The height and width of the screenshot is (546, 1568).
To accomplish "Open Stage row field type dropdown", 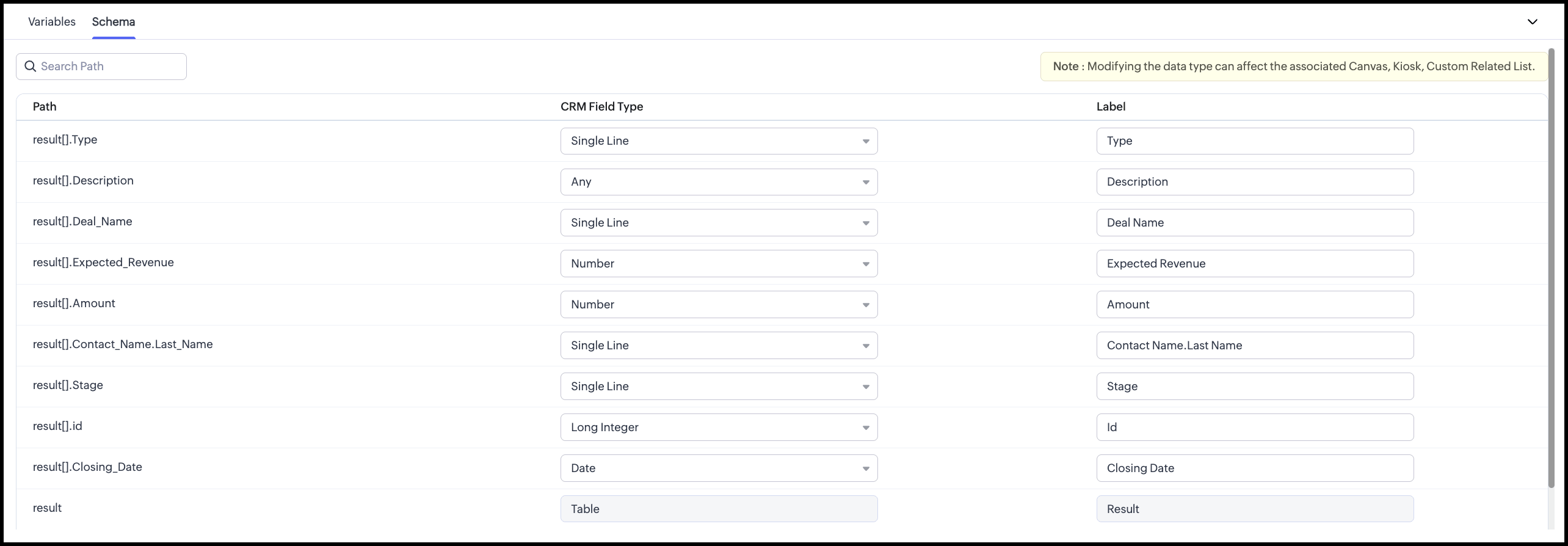I will tap(719, 387).
